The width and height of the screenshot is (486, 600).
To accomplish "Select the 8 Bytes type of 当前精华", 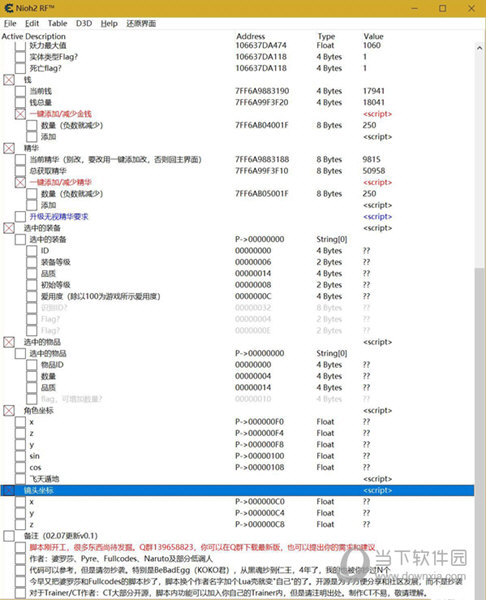I will (329, 159).
